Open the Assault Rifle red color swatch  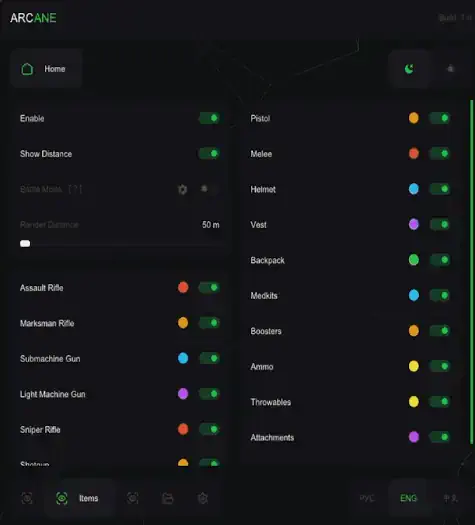tap(183, 287)
